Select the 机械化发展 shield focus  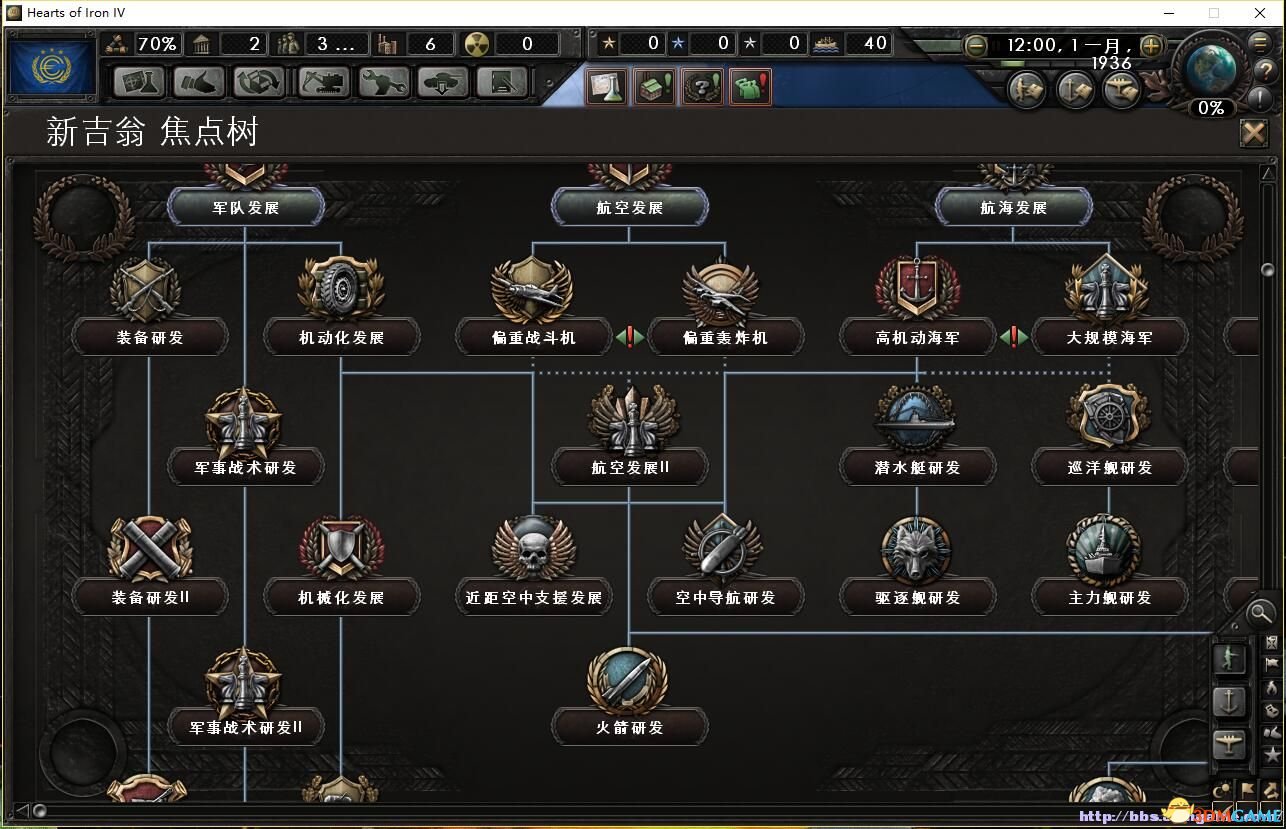[x=341, y=566]
